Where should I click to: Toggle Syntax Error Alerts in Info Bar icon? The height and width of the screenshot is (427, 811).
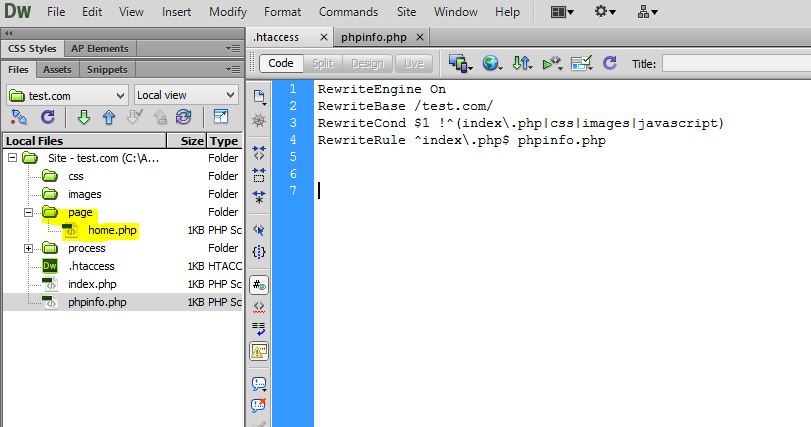point(259,352)
